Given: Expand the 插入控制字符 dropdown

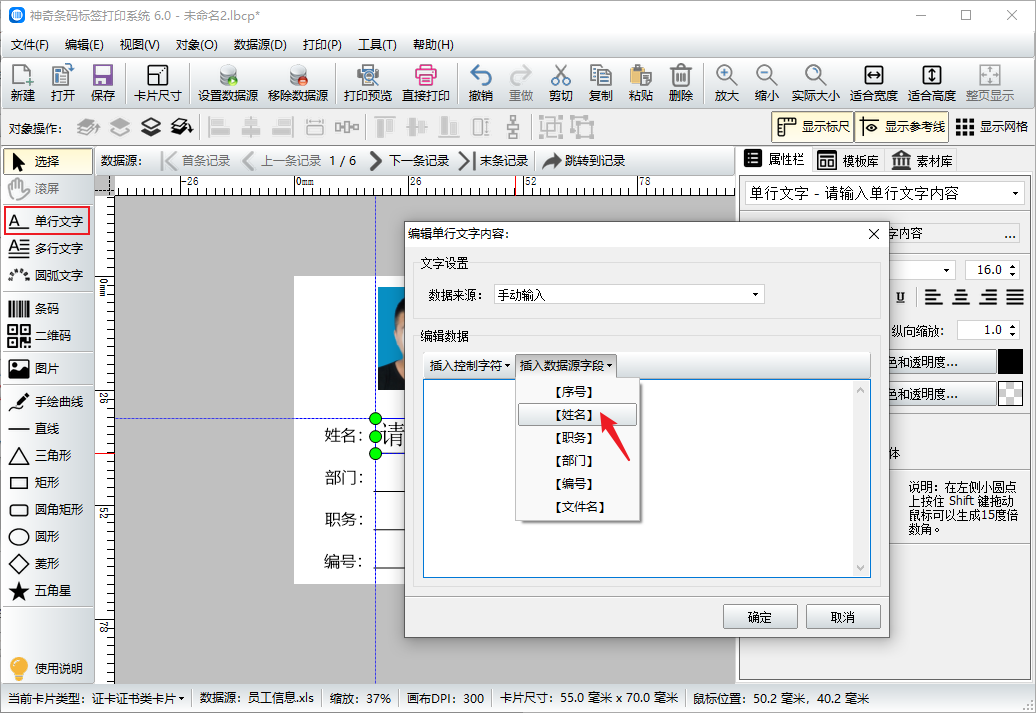Looking at the screenshot, I should tap(469, 366).
